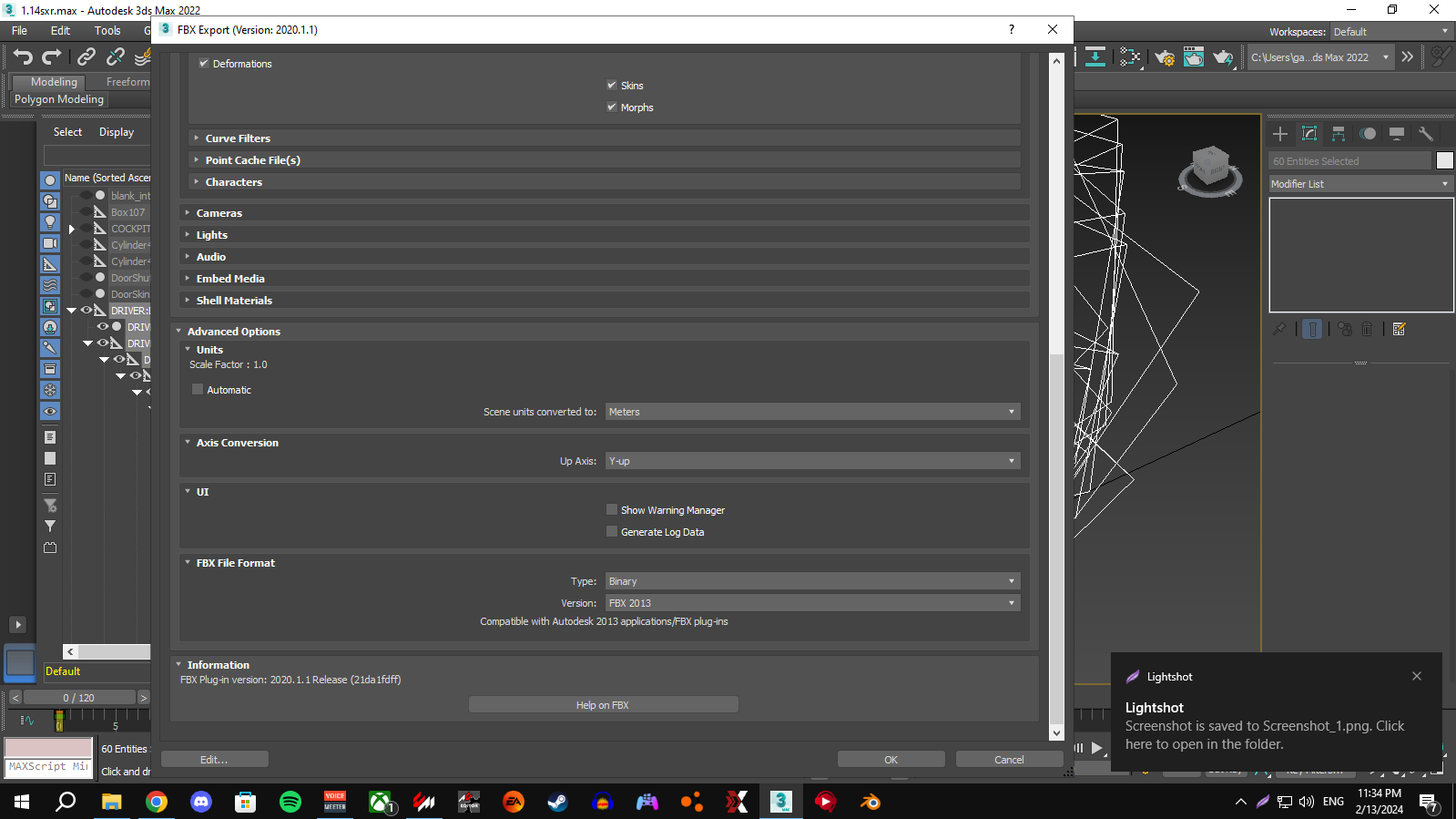The image size is (1456, 819).
Task: Open the Edit menu
Action: (x=60, y=31)
